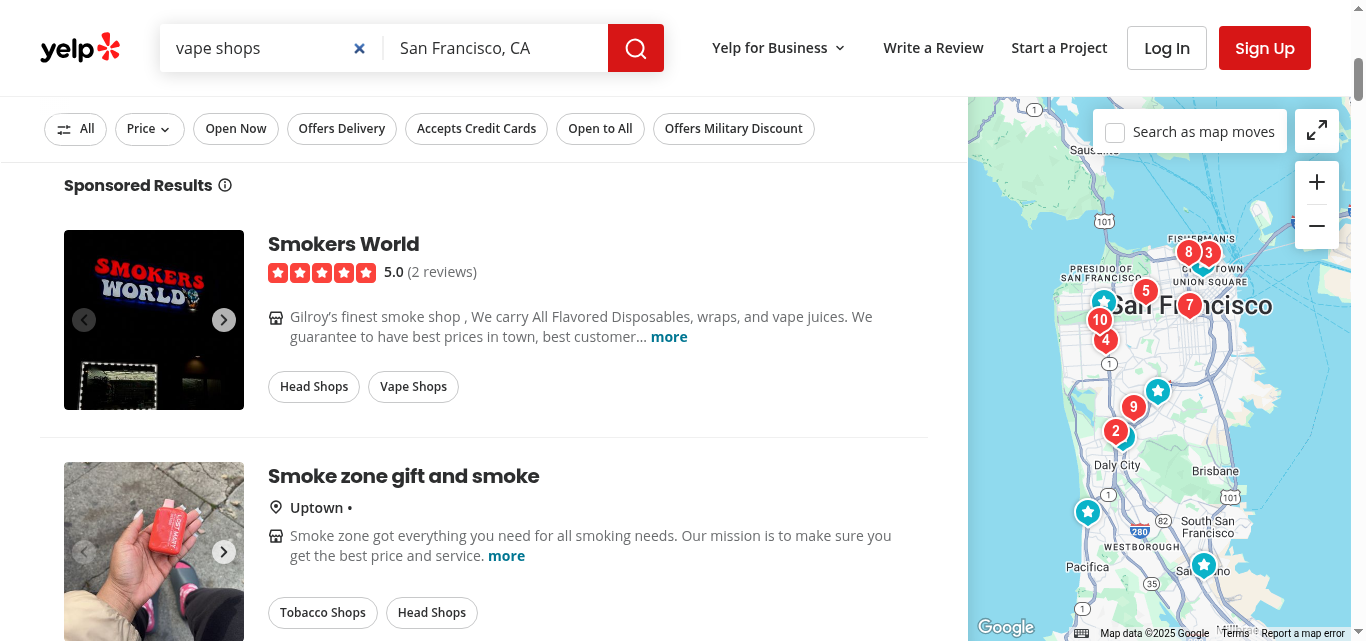The image size is (1366, 641).
Task: Show previous Smokers World photo
Action: click(x=84, y=320)
